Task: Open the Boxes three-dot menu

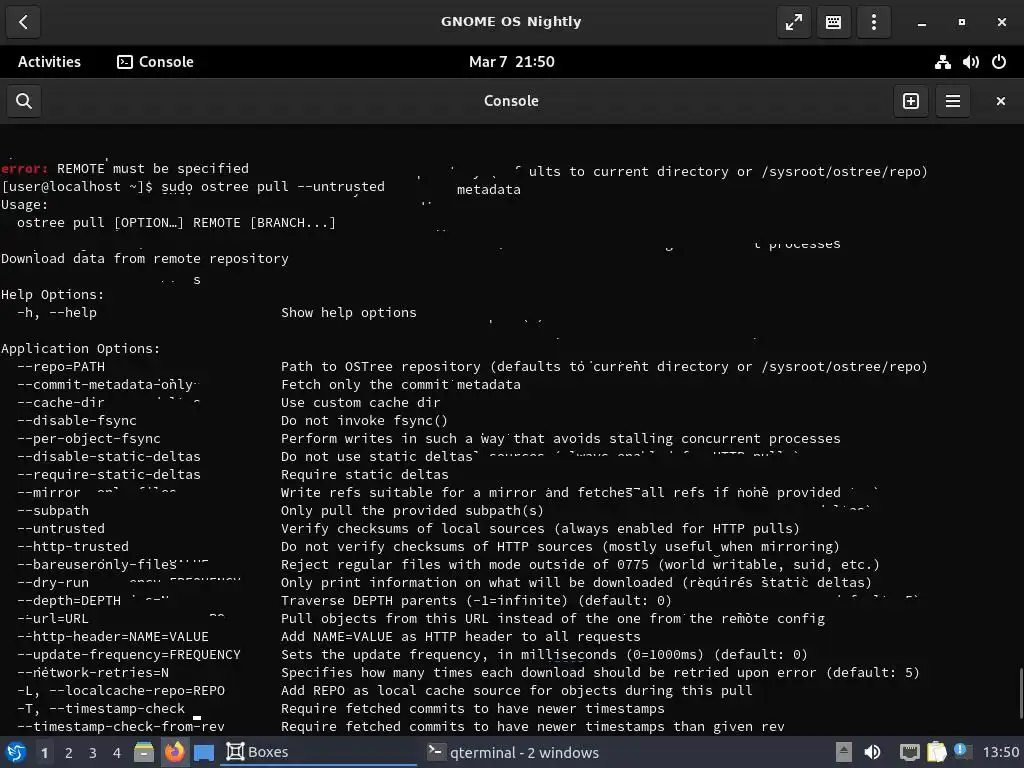Action: (x=874, y=22)
